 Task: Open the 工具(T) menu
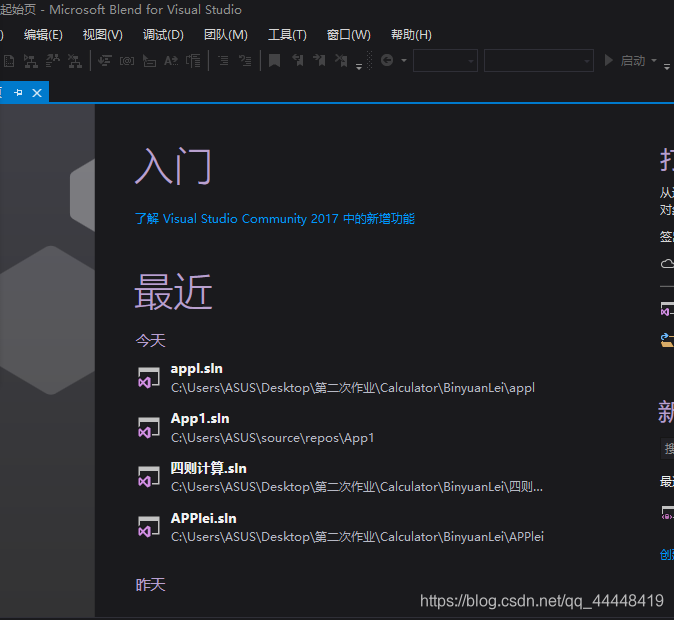pos(287,35)
